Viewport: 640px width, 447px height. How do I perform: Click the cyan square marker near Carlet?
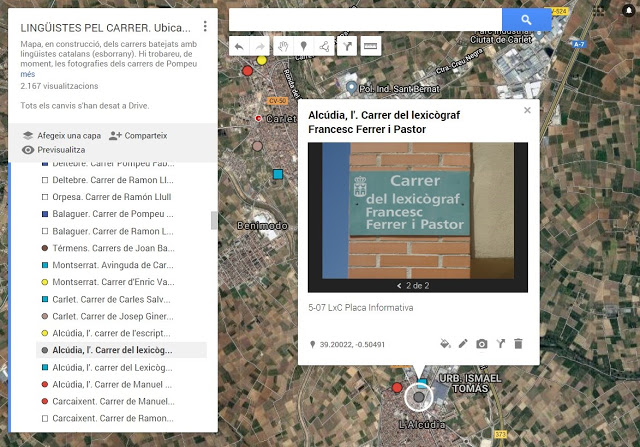(x=278, y=174)
